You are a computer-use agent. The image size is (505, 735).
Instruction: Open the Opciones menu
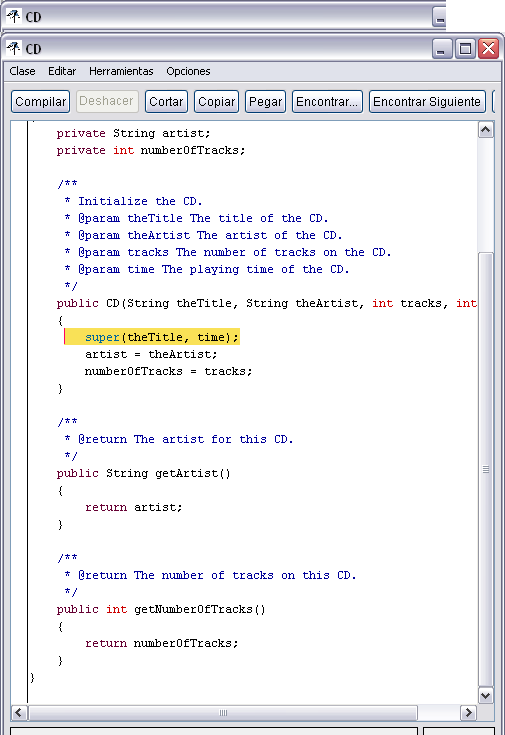tap(188, 71)
